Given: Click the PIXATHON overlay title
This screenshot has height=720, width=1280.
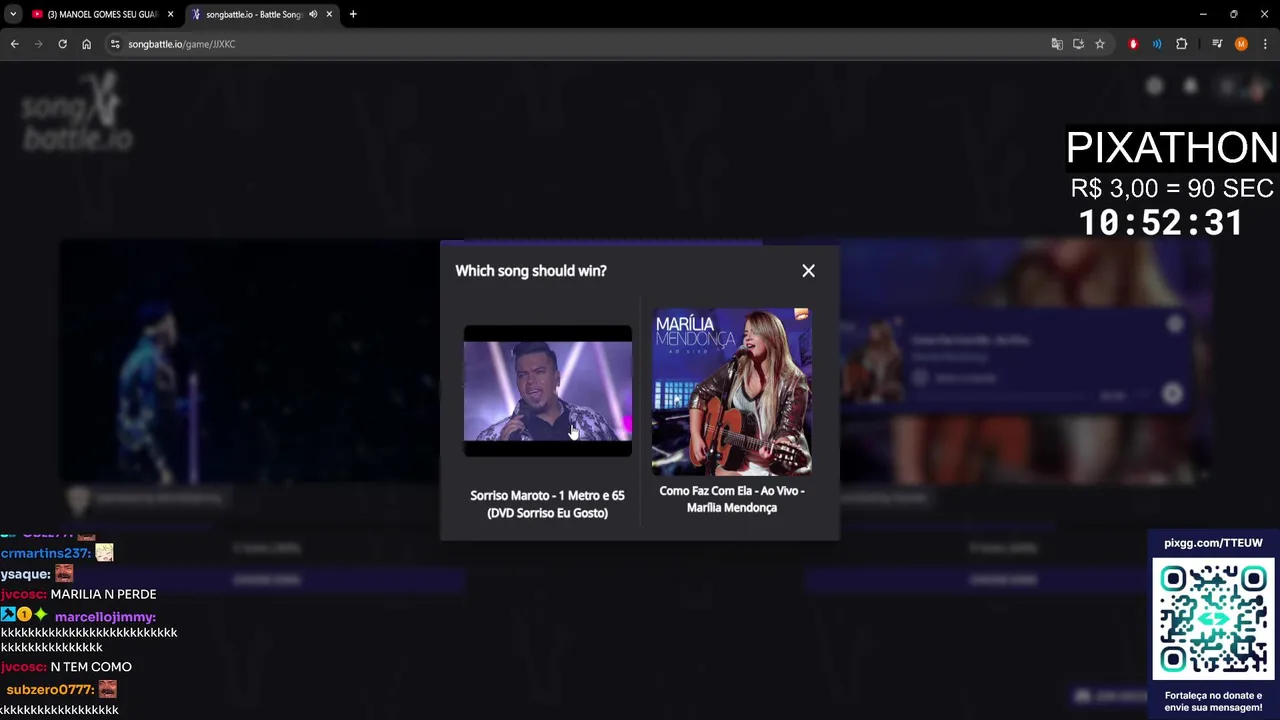Looking at the screenshot, I should click(1171, 148).
